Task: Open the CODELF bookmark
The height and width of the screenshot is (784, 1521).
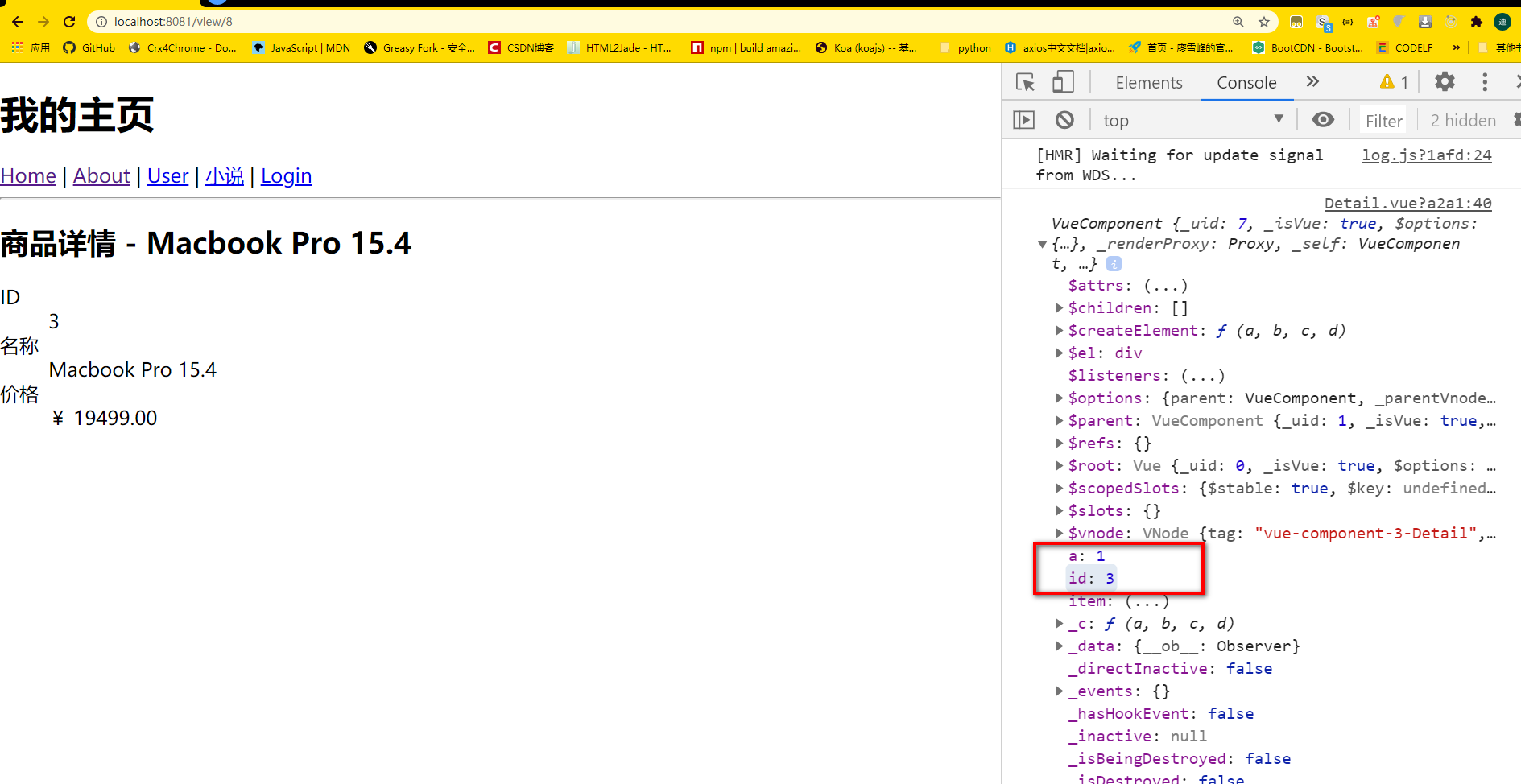Action: click(1405, 47)
